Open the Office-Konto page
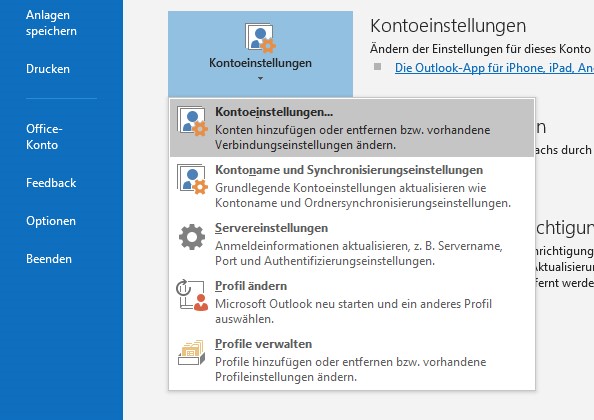Screen dimensions: 594x420 point(44,137)
